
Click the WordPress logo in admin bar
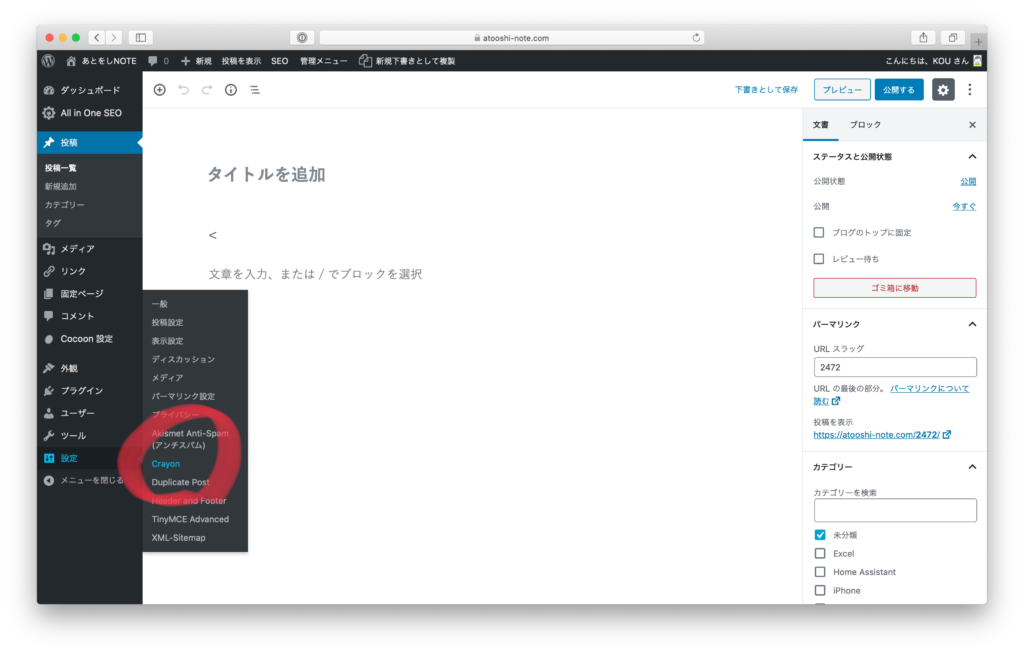[x=48, y=61]
